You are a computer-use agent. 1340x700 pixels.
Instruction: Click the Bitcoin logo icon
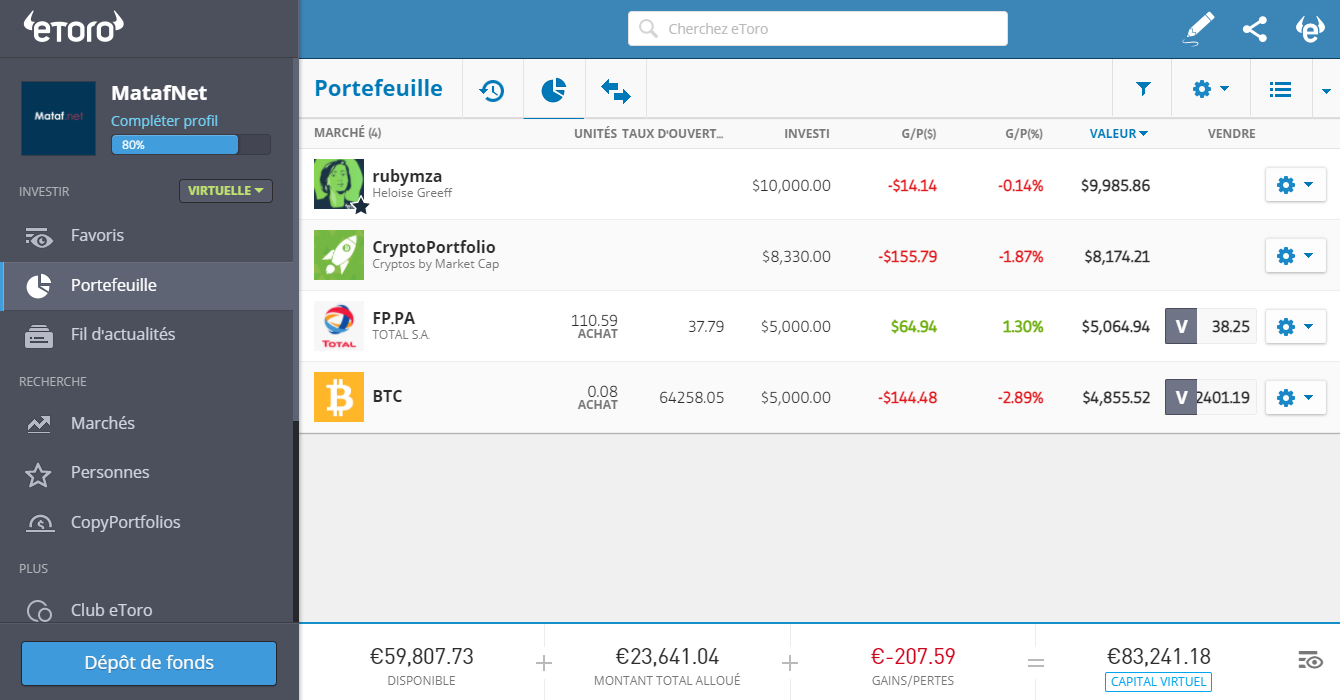coord(339,397)
